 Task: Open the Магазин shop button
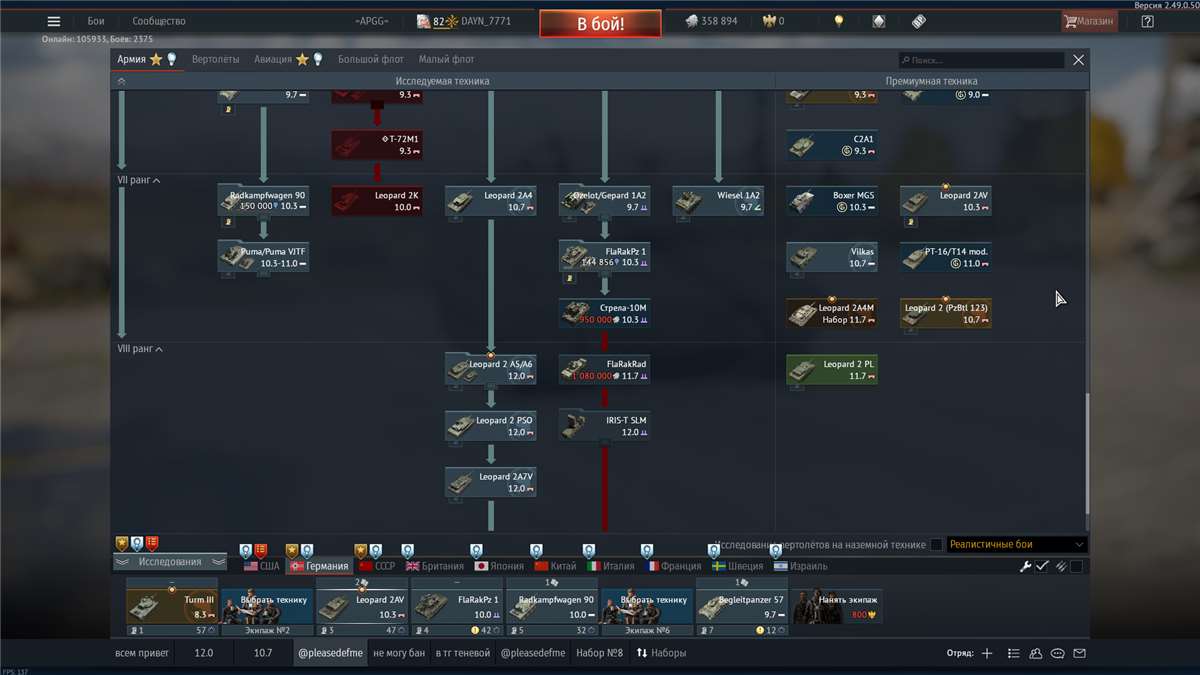click(1089, 21)
